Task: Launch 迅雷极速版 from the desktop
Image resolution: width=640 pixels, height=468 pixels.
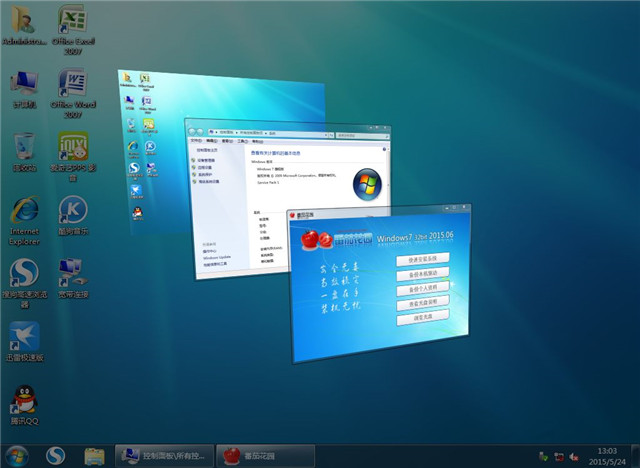Action: (x=23, y=340)
